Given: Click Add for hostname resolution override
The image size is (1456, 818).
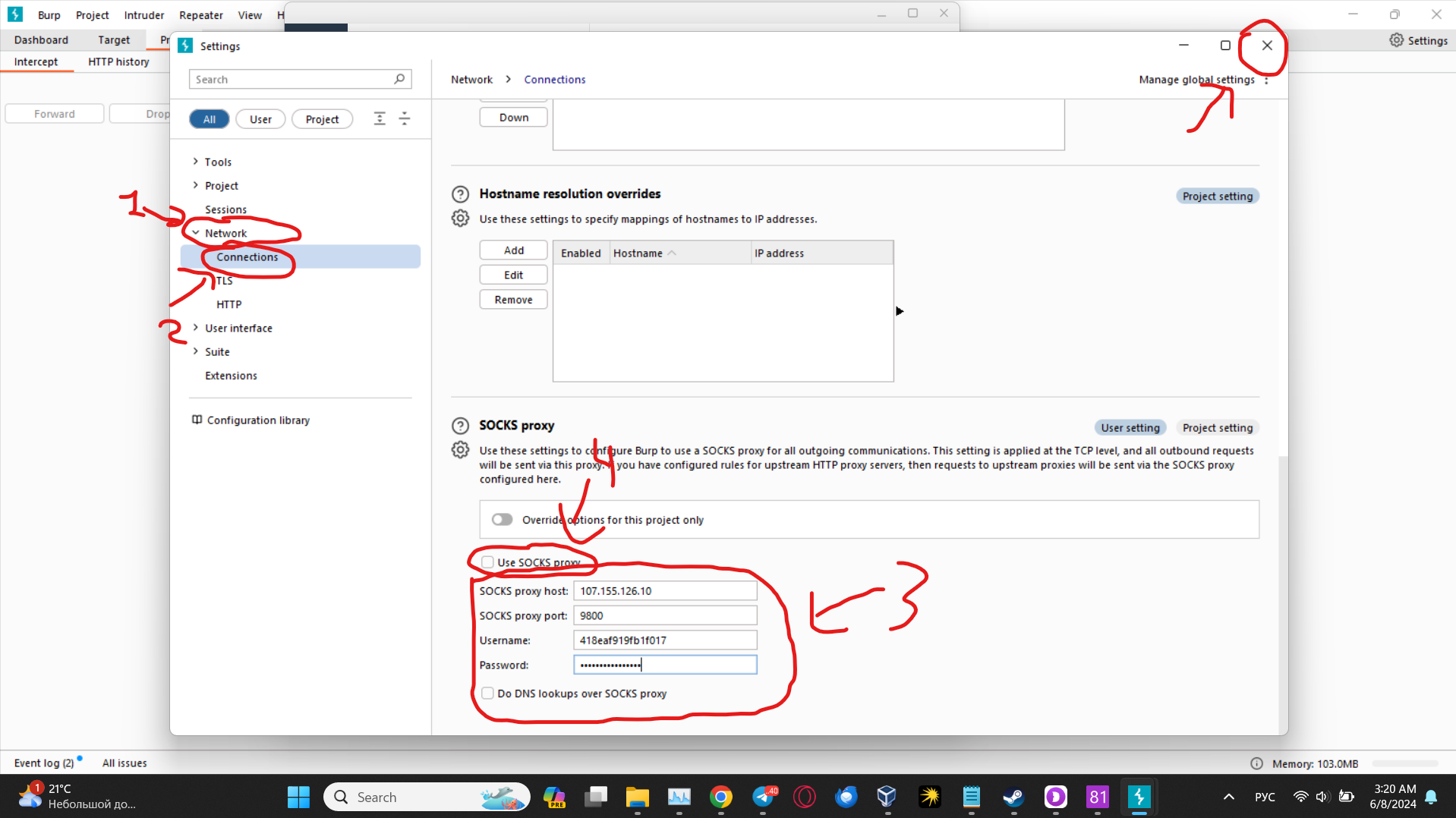Looking at the screenshot, I should pos(514,250).
